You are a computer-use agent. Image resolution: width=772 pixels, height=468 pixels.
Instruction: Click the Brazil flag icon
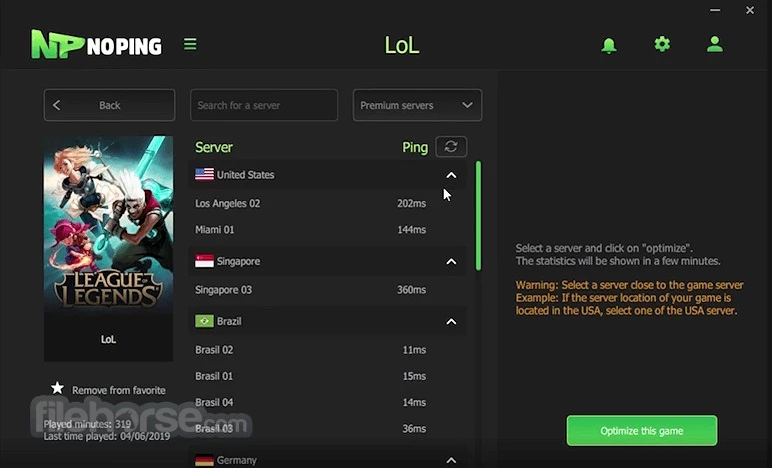pos(204,321)
